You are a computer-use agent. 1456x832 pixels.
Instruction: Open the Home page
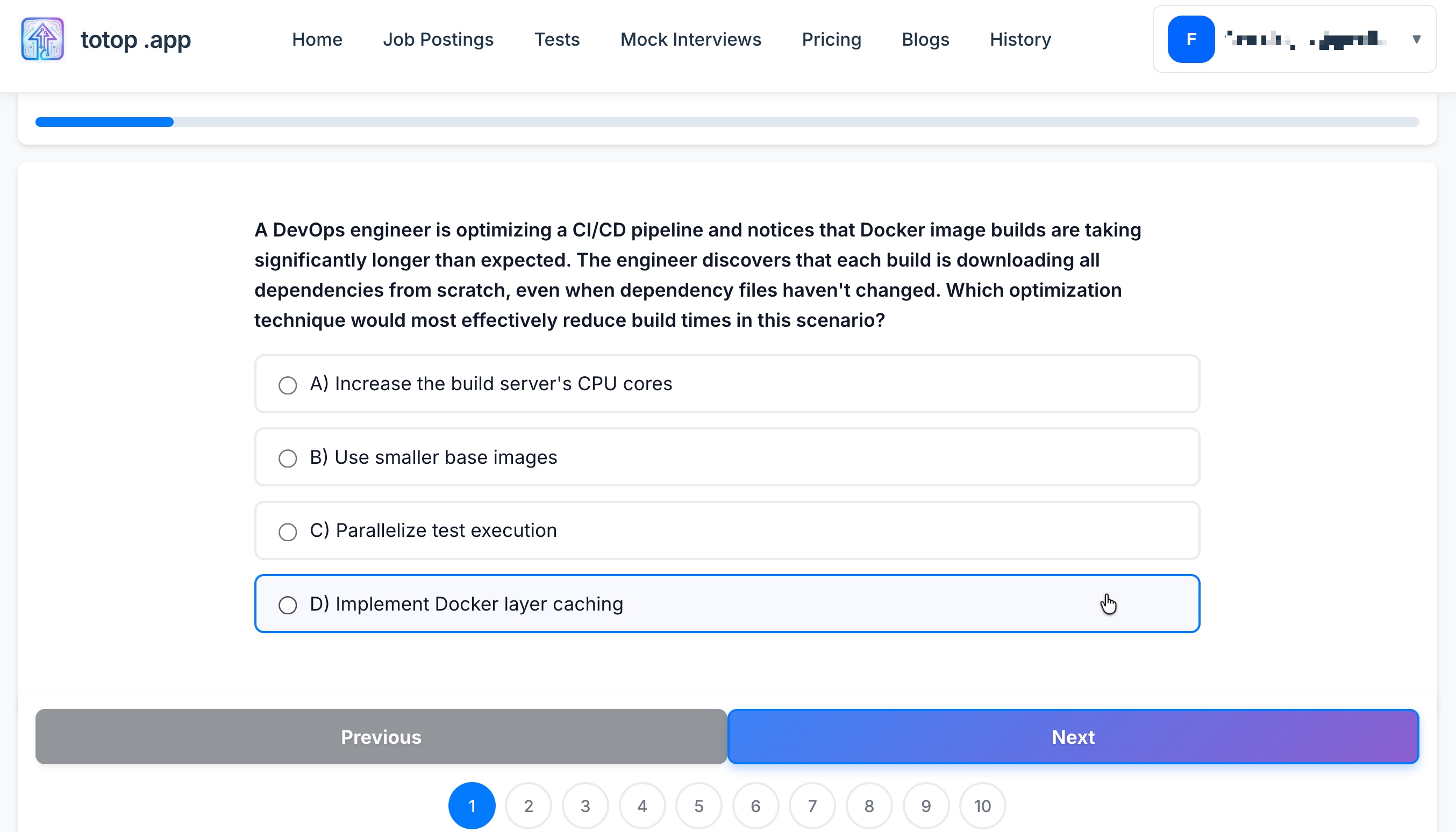point(317,39)
